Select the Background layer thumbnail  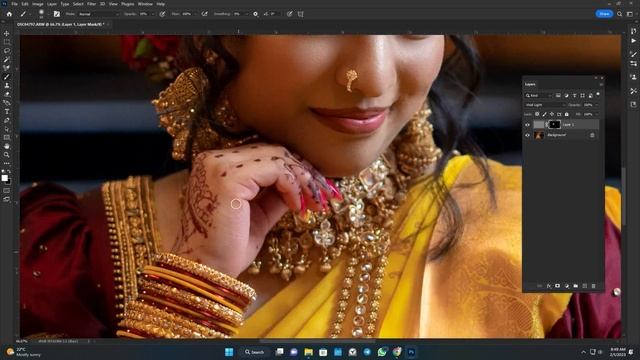pyautogui.click(x=539, y=135)
